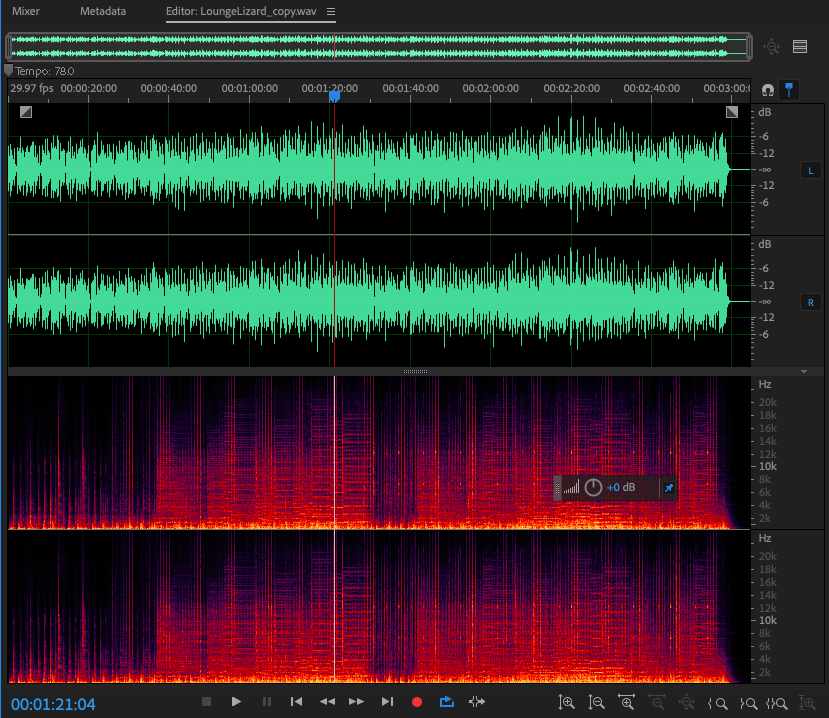Toggle the left channel L button
This screenshot has height=718, width=829.
[x=810, y=170]
